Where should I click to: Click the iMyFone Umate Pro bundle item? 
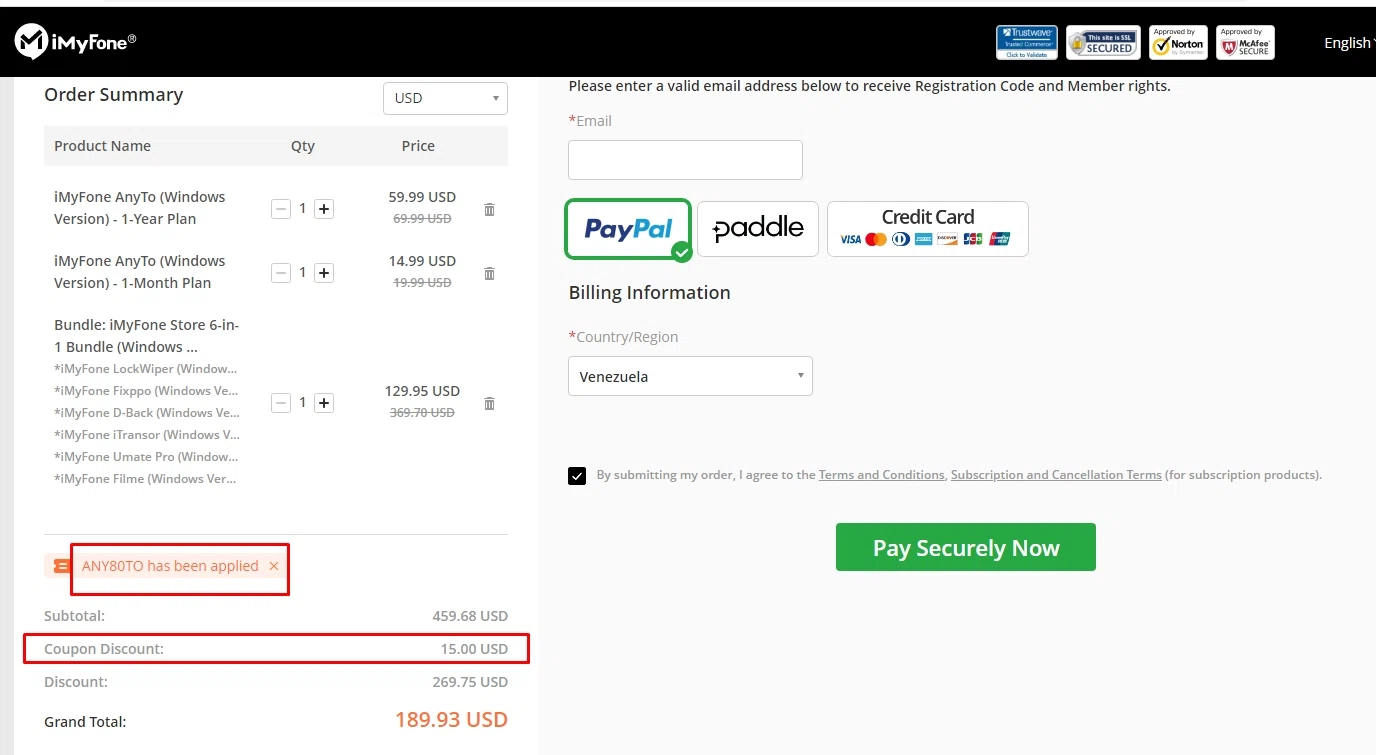point(146,457)
